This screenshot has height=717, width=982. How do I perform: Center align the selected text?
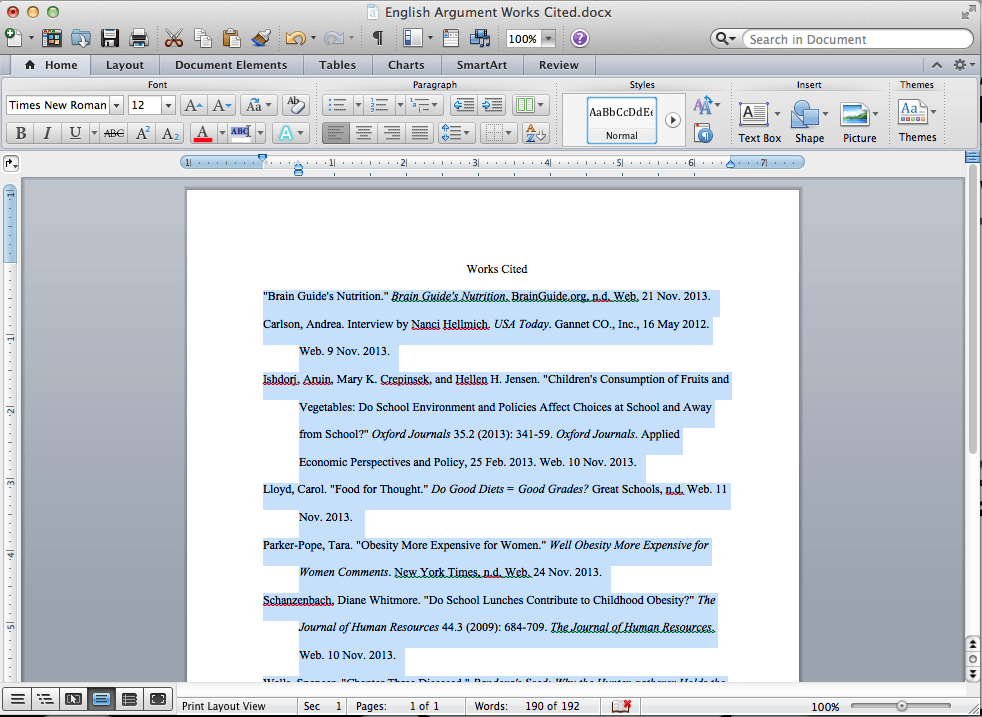pyautogui.click(x=364, y=133)
